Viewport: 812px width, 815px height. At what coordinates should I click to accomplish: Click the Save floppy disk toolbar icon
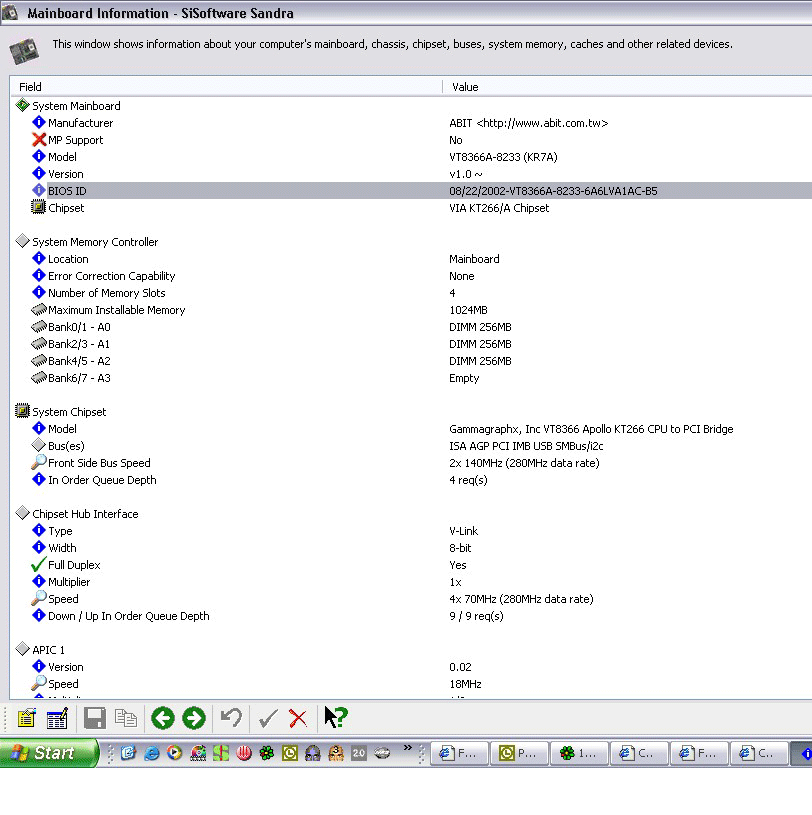(95, 718)
